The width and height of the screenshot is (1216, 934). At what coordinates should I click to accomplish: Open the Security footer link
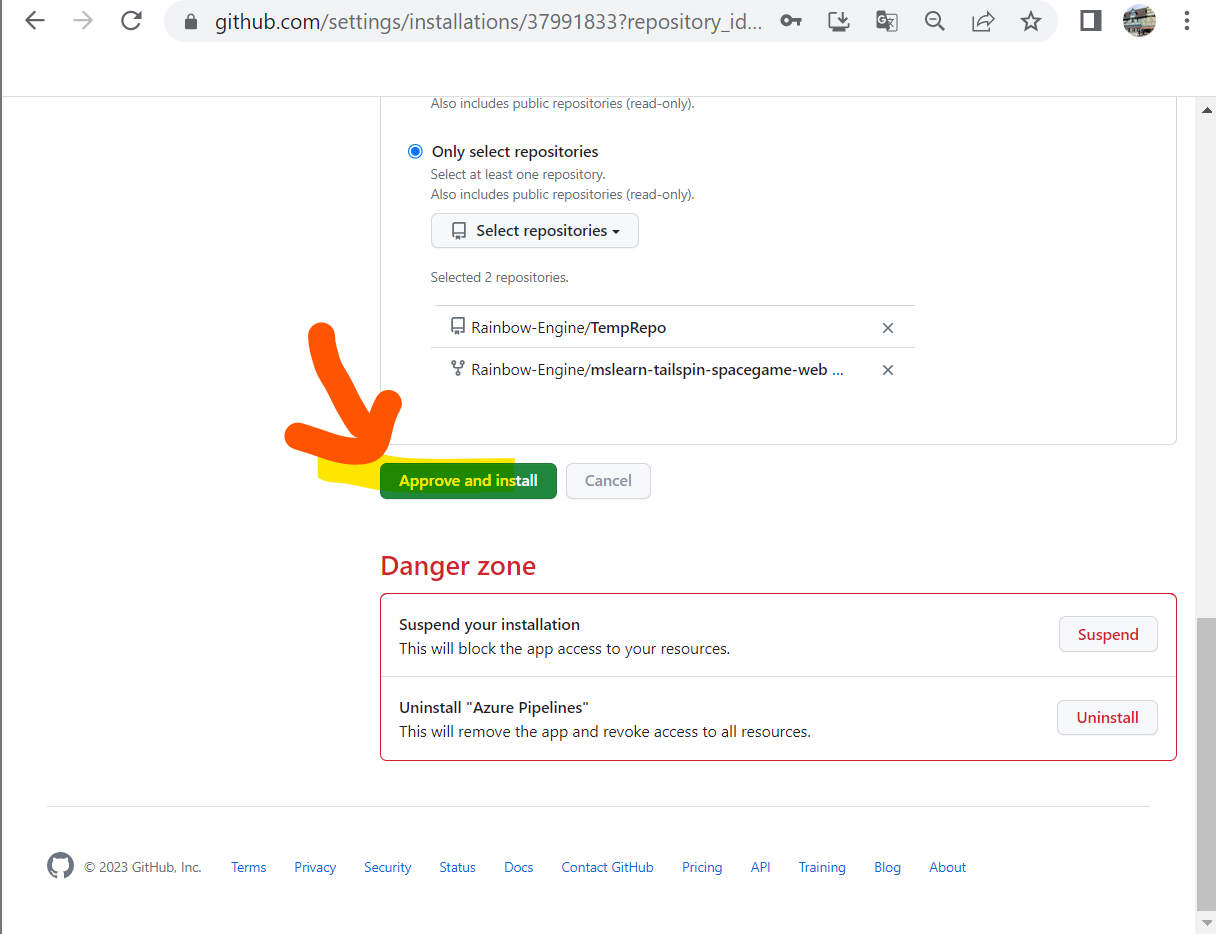pyautogui.click(x=388, y=867)
